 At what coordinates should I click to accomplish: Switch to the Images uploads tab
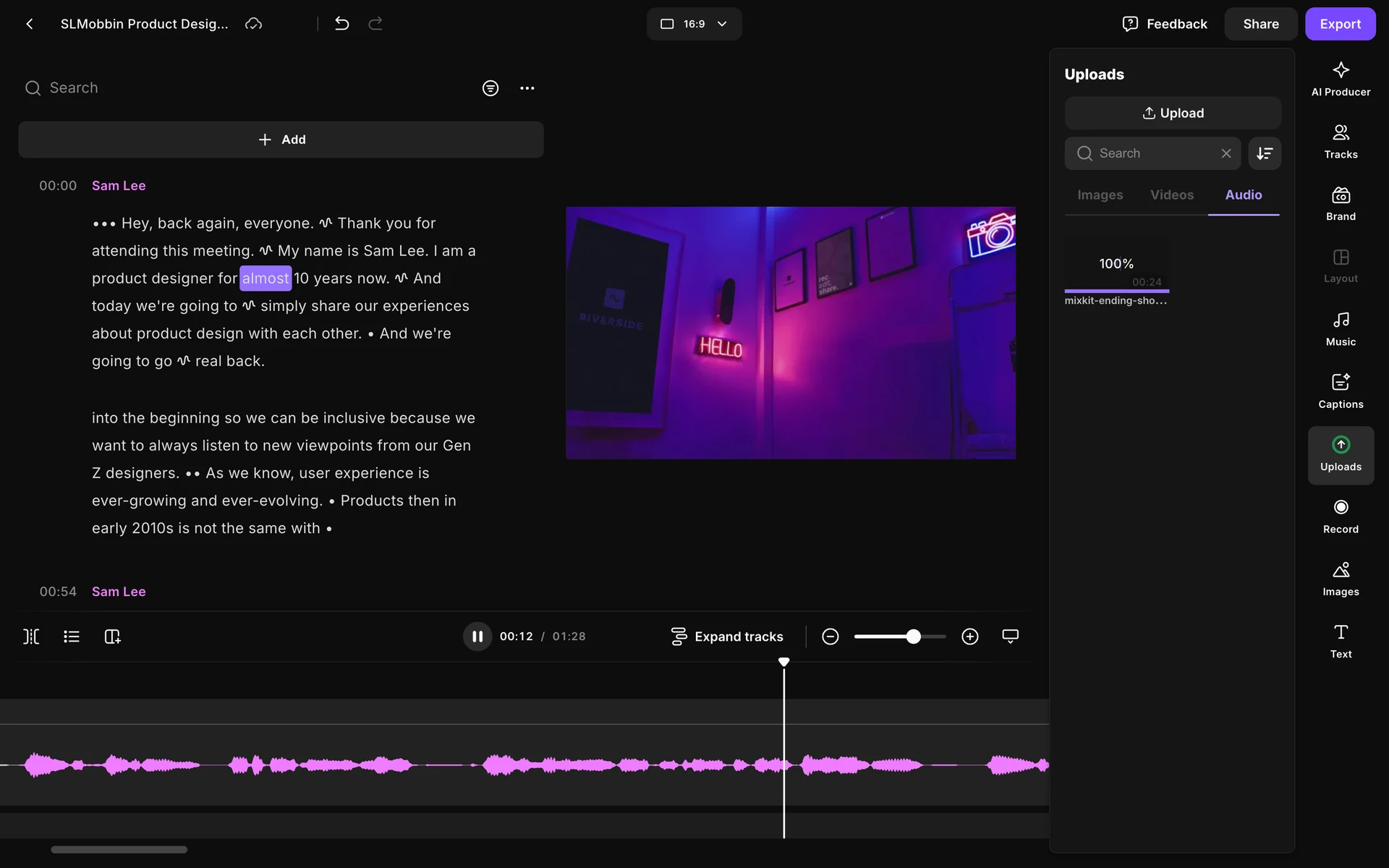tap(1100, 195)
